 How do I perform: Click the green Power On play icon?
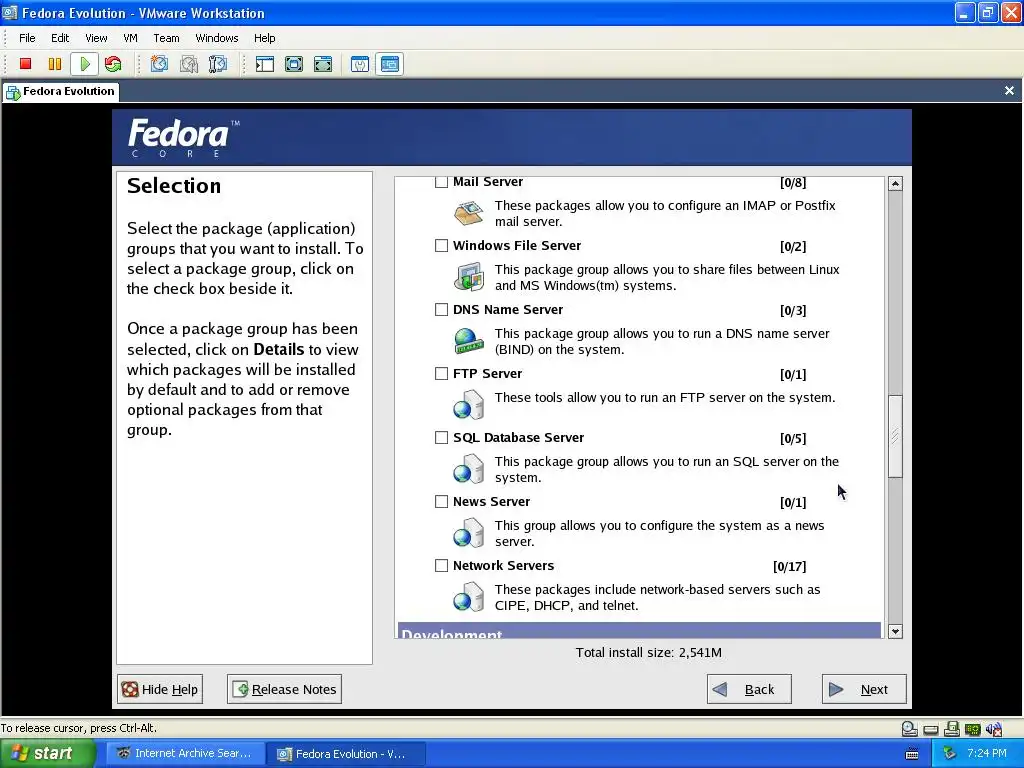coord(85,64)
